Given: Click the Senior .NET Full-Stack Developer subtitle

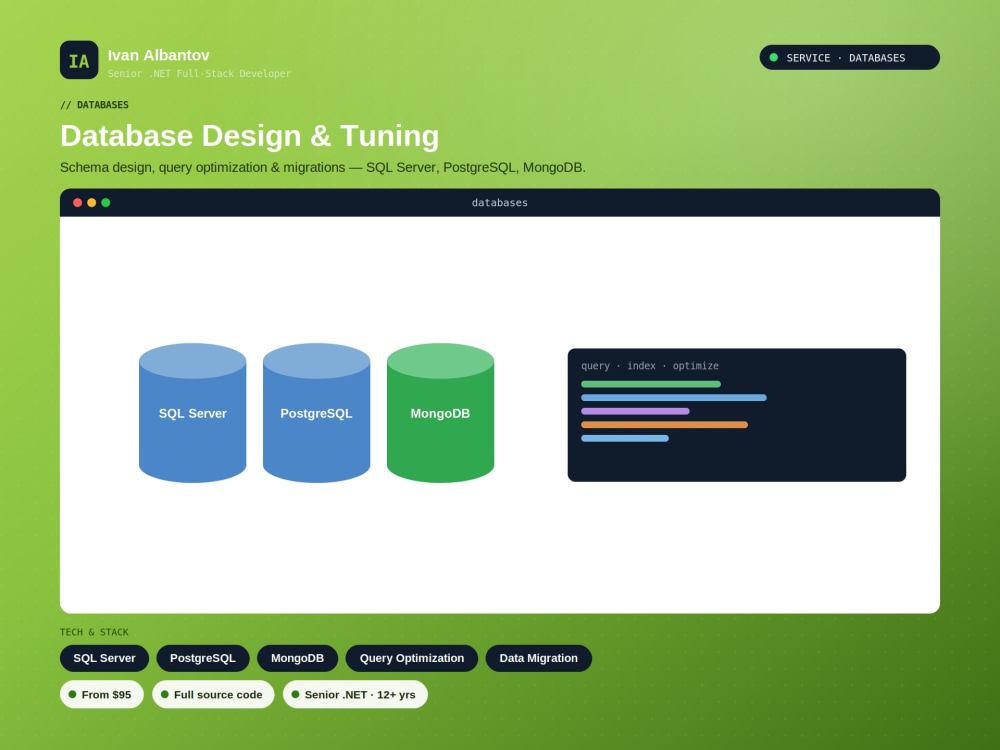Looking at the screenshot, I should (x=199, y=74).
